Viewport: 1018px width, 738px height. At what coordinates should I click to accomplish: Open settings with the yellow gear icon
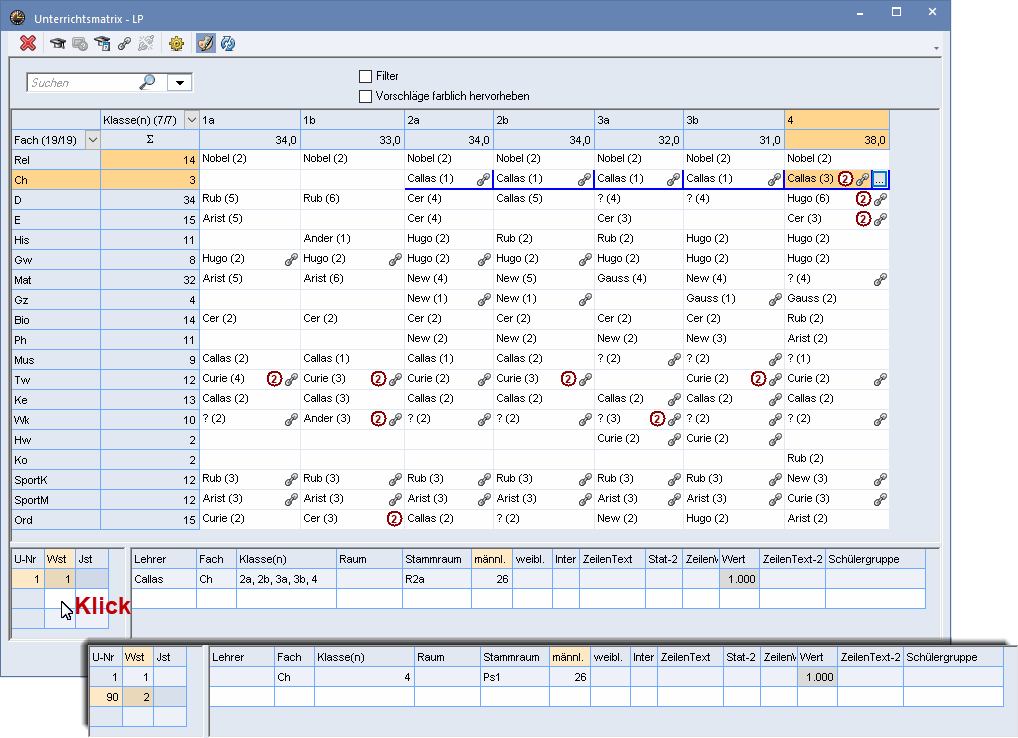coord(176,43)
